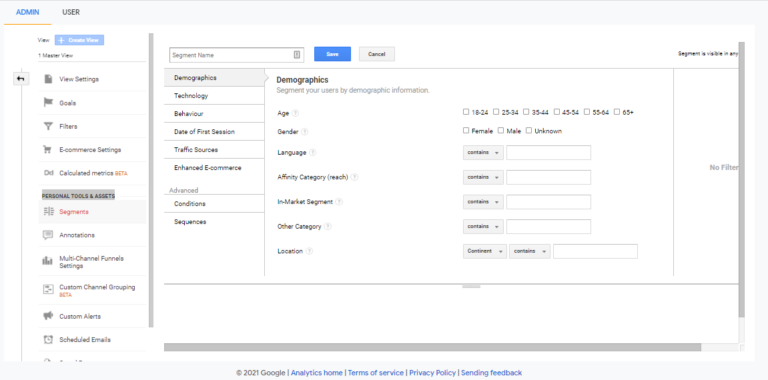Click the back arrow icon in left sidebar
The height and width of the screenshot is (380, 768).
coord(21,78)
